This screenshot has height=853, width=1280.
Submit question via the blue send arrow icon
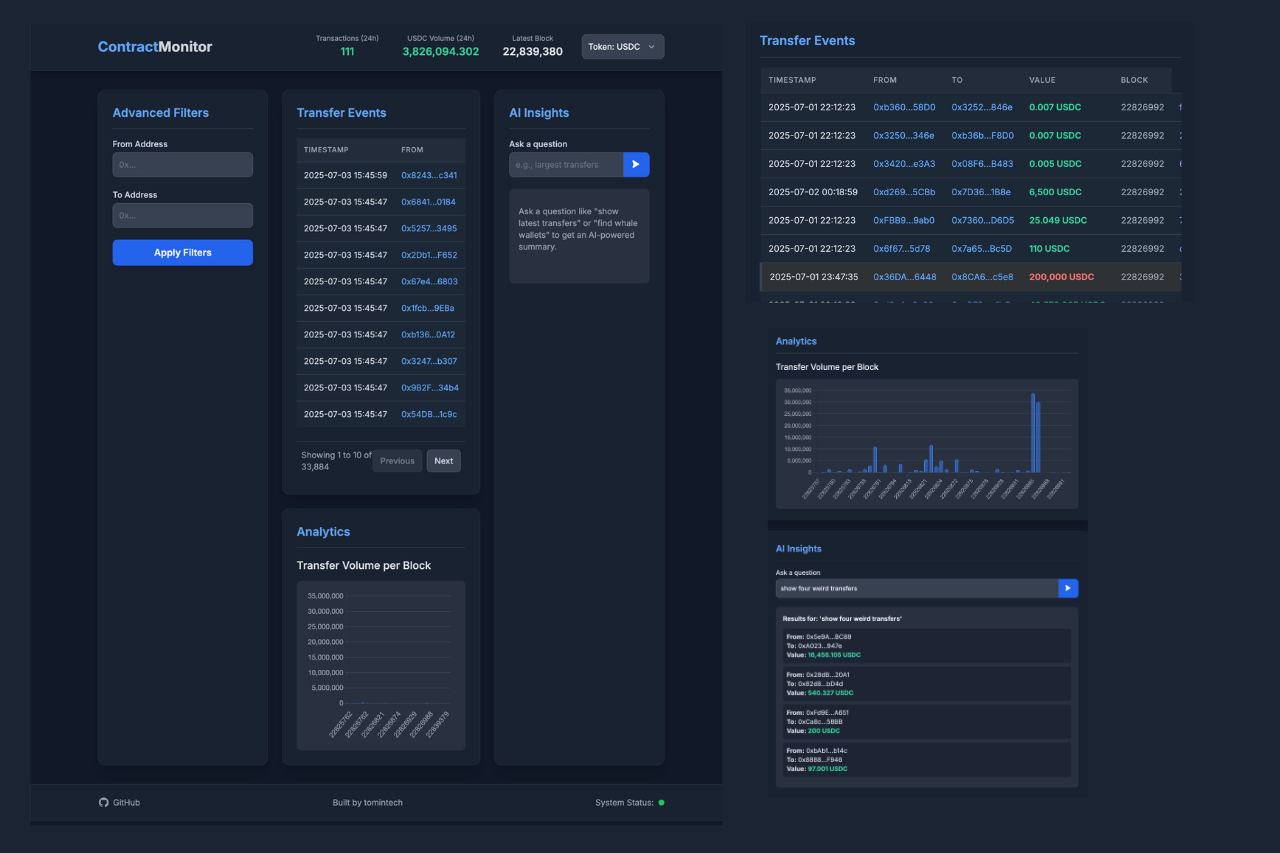click(636, 164)
